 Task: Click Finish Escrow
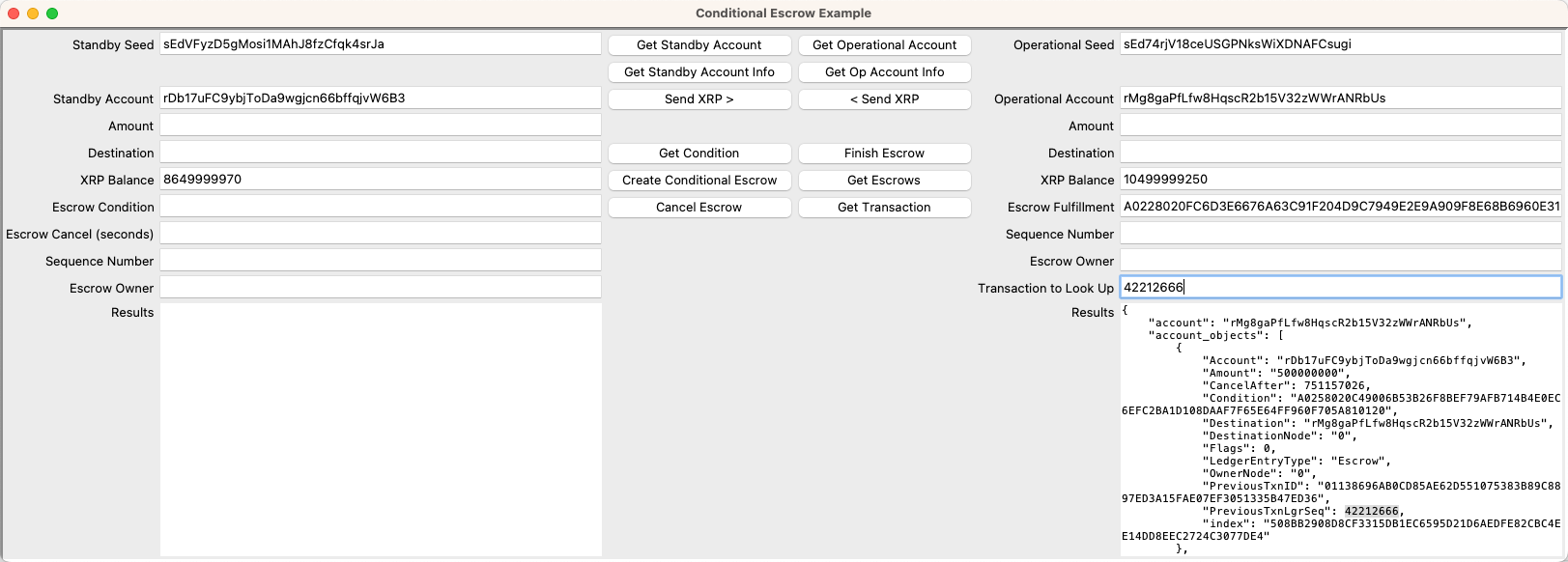tap(884, 153)
